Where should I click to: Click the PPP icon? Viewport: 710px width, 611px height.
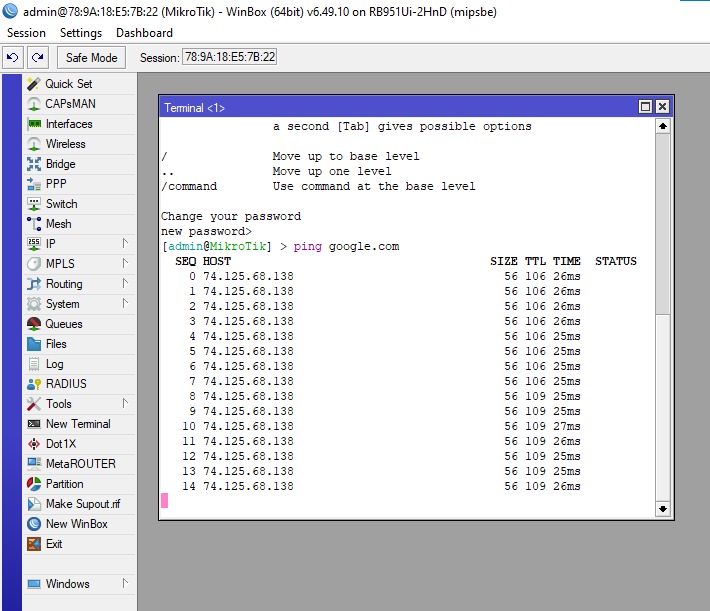[x=34, y=184]
